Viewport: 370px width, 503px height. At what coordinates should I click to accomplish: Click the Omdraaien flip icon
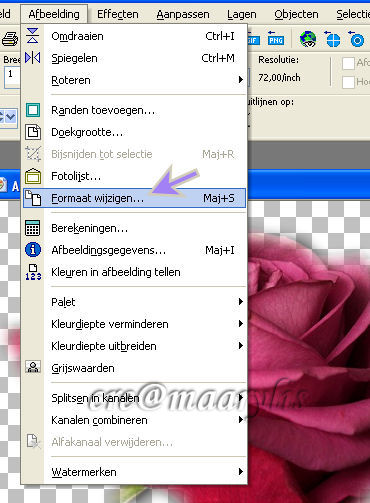pos(33,36)
